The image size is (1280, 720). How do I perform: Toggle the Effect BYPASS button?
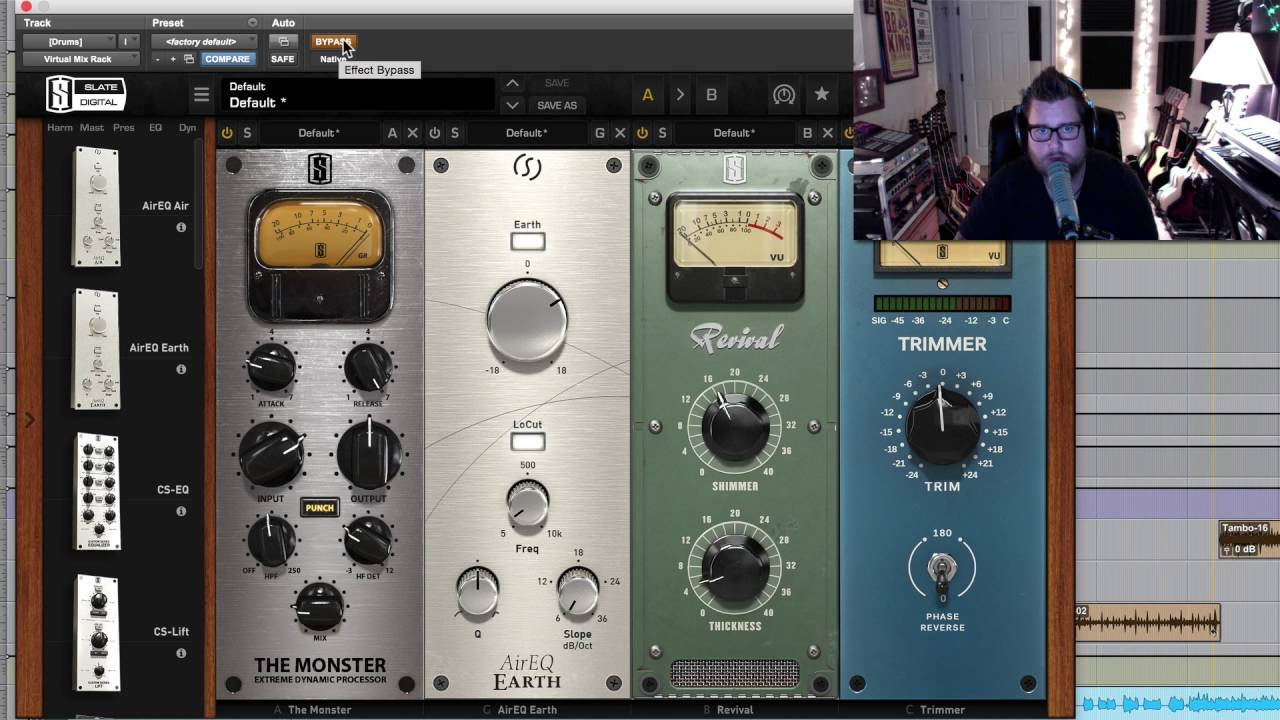pyautogui.click(x=332, y=42)
